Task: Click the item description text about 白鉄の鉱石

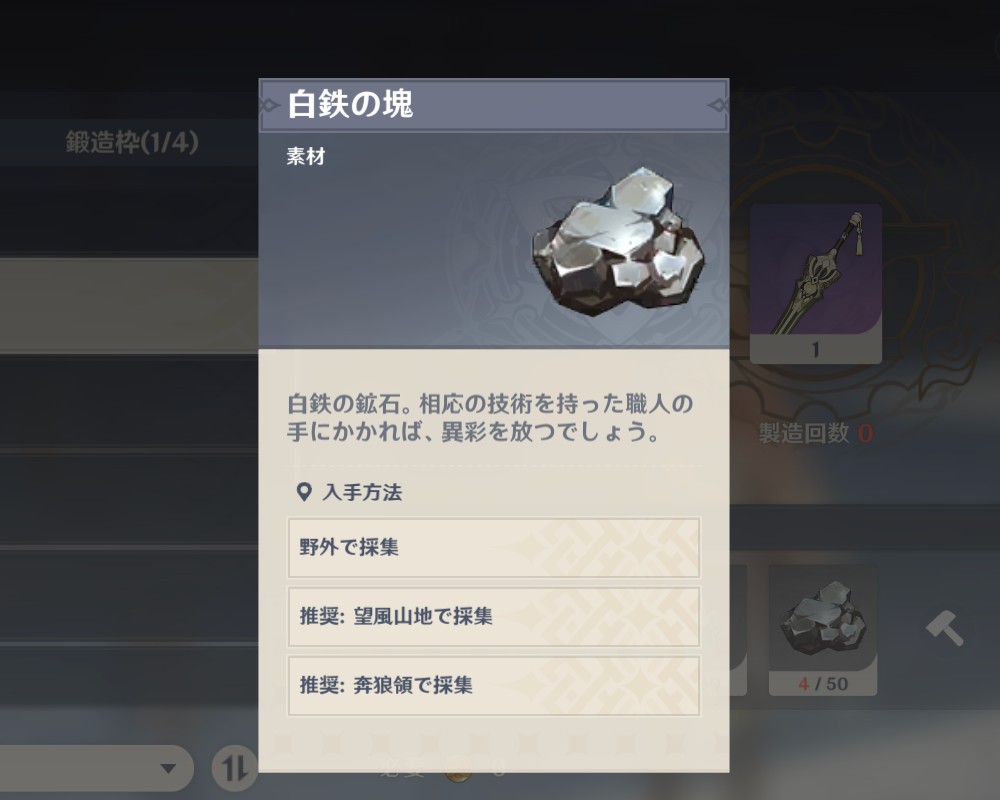Action: [x=490, y=418]
